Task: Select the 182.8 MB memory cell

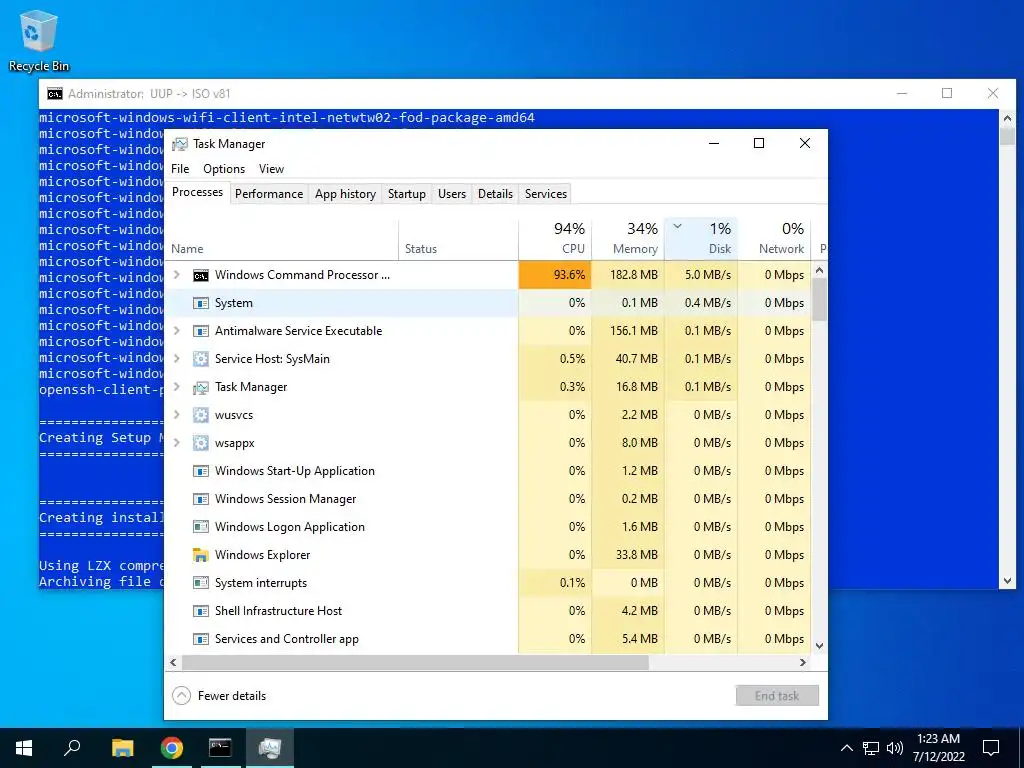Action: 628,275
